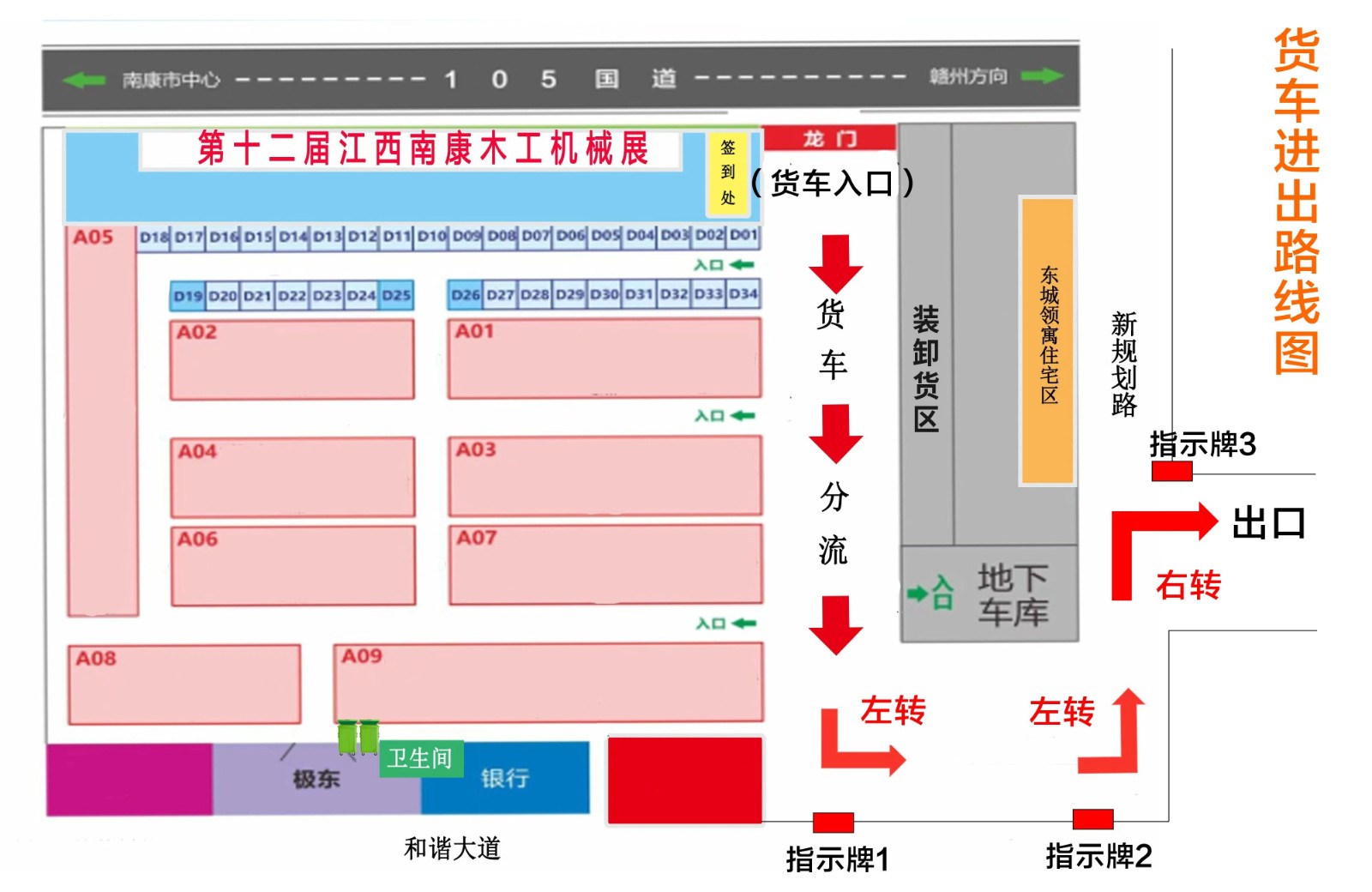Click the 赣州方向 direction text

pos(968,76)
